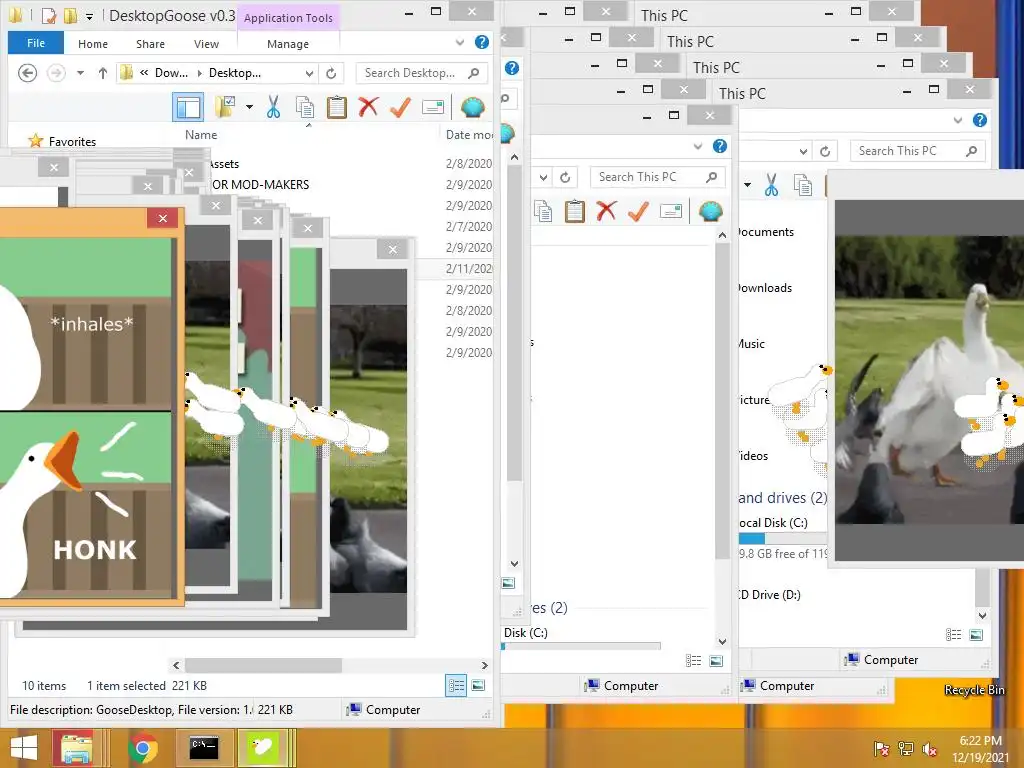Click the Copy icon in DesktopGoose toolbar
The image size is (1024, 768).
point(305,107)
